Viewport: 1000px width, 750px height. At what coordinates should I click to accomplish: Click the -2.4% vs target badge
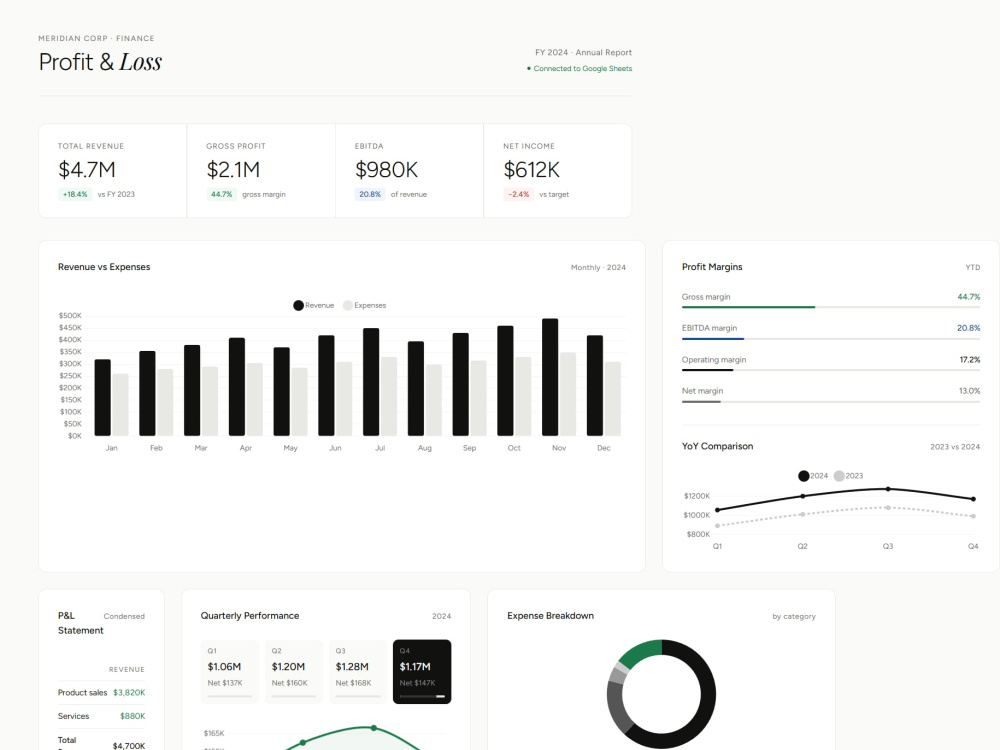[518, 195]
